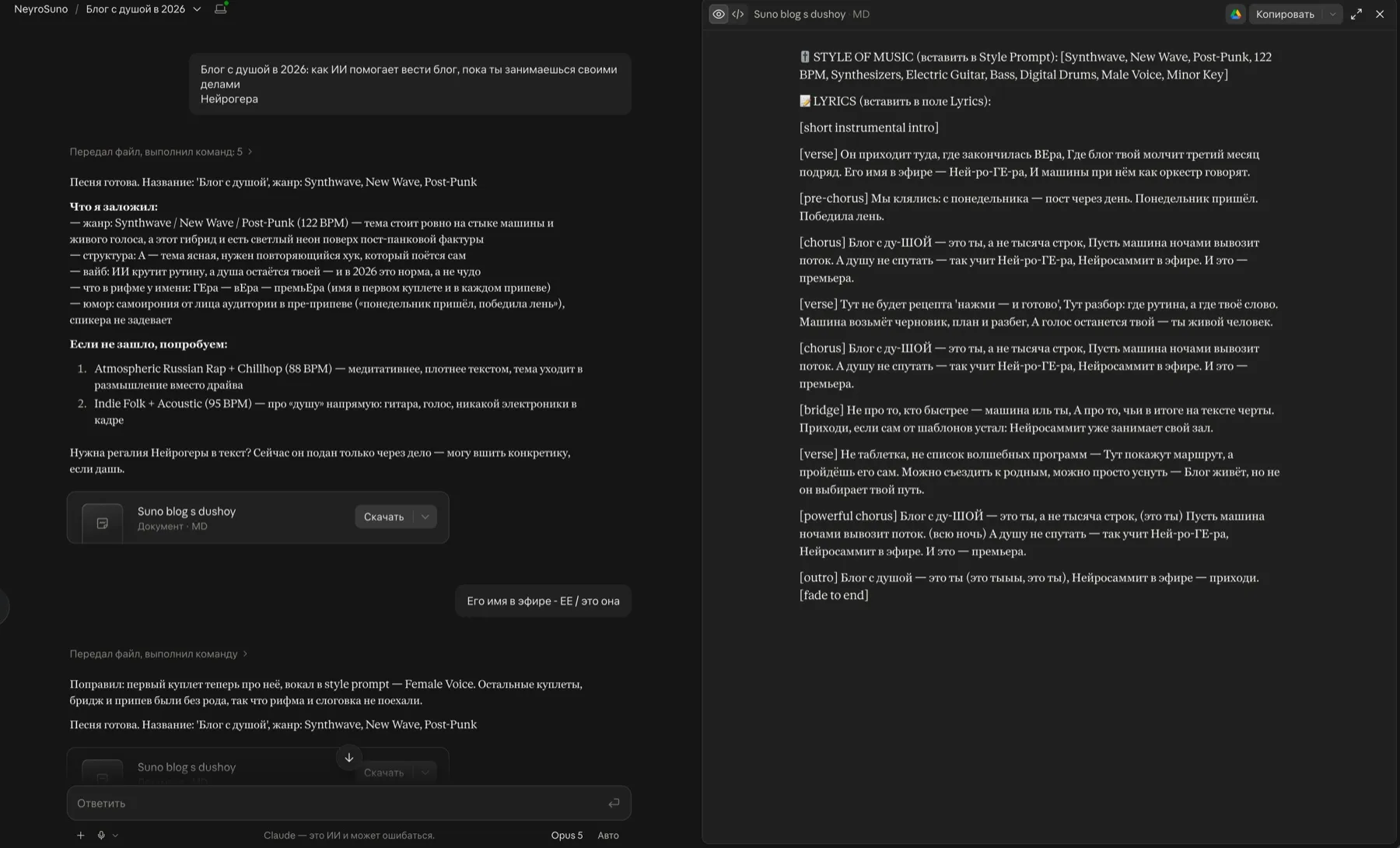Viewport: 1400px width, 848px height.
Task: Open the dropdown arrow beside Копировать
Action: point(1332,14)
